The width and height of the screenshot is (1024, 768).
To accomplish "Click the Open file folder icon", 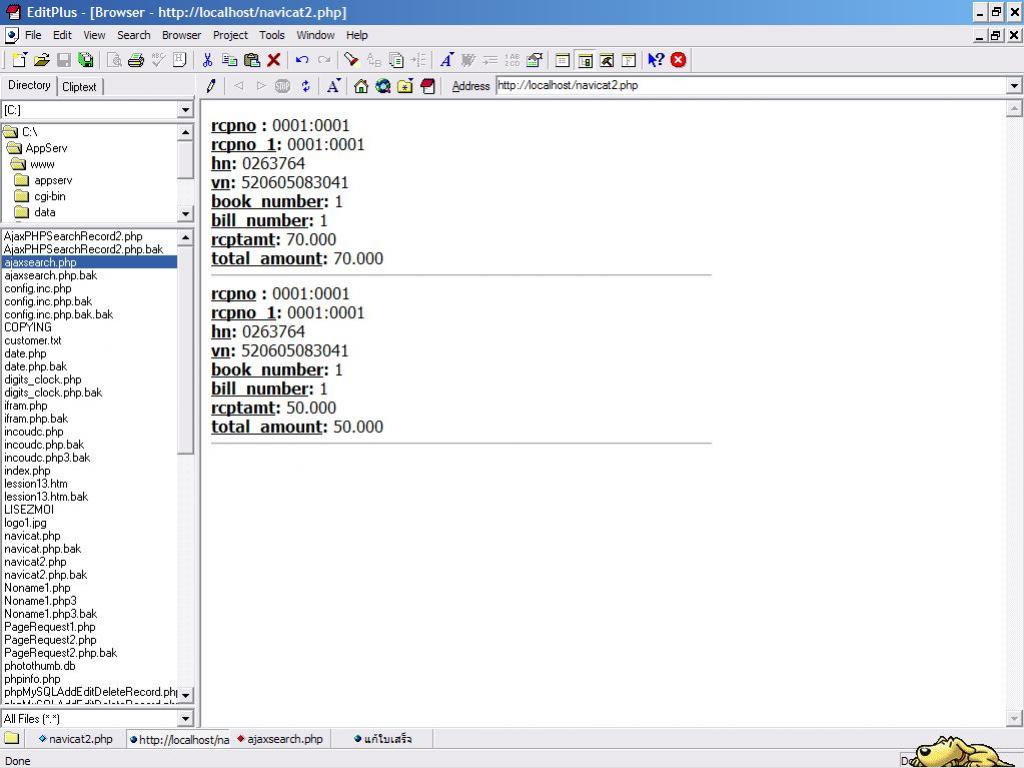I will [x=41, y=60].
